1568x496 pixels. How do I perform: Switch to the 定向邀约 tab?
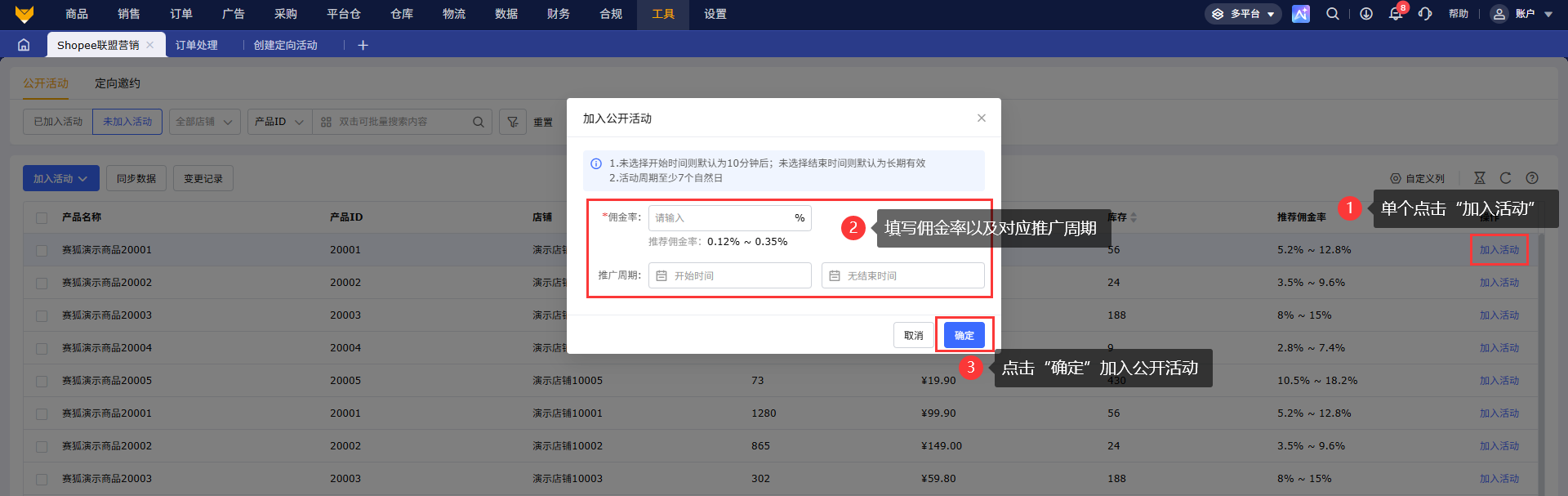[118, 83]
